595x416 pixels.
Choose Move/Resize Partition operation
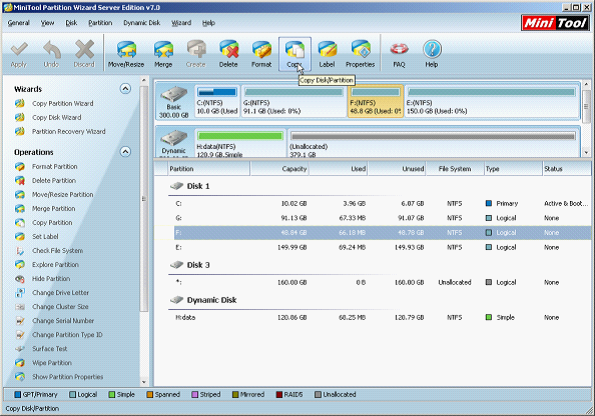pyautogui.click(x=63, y=194)
